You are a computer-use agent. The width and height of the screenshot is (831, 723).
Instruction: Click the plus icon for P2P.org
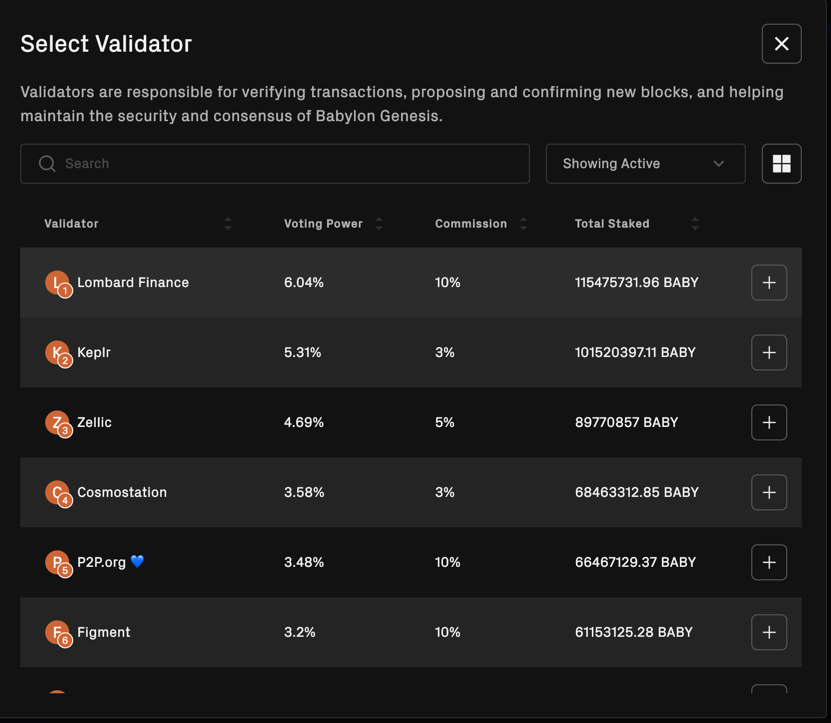click(769, 563)
